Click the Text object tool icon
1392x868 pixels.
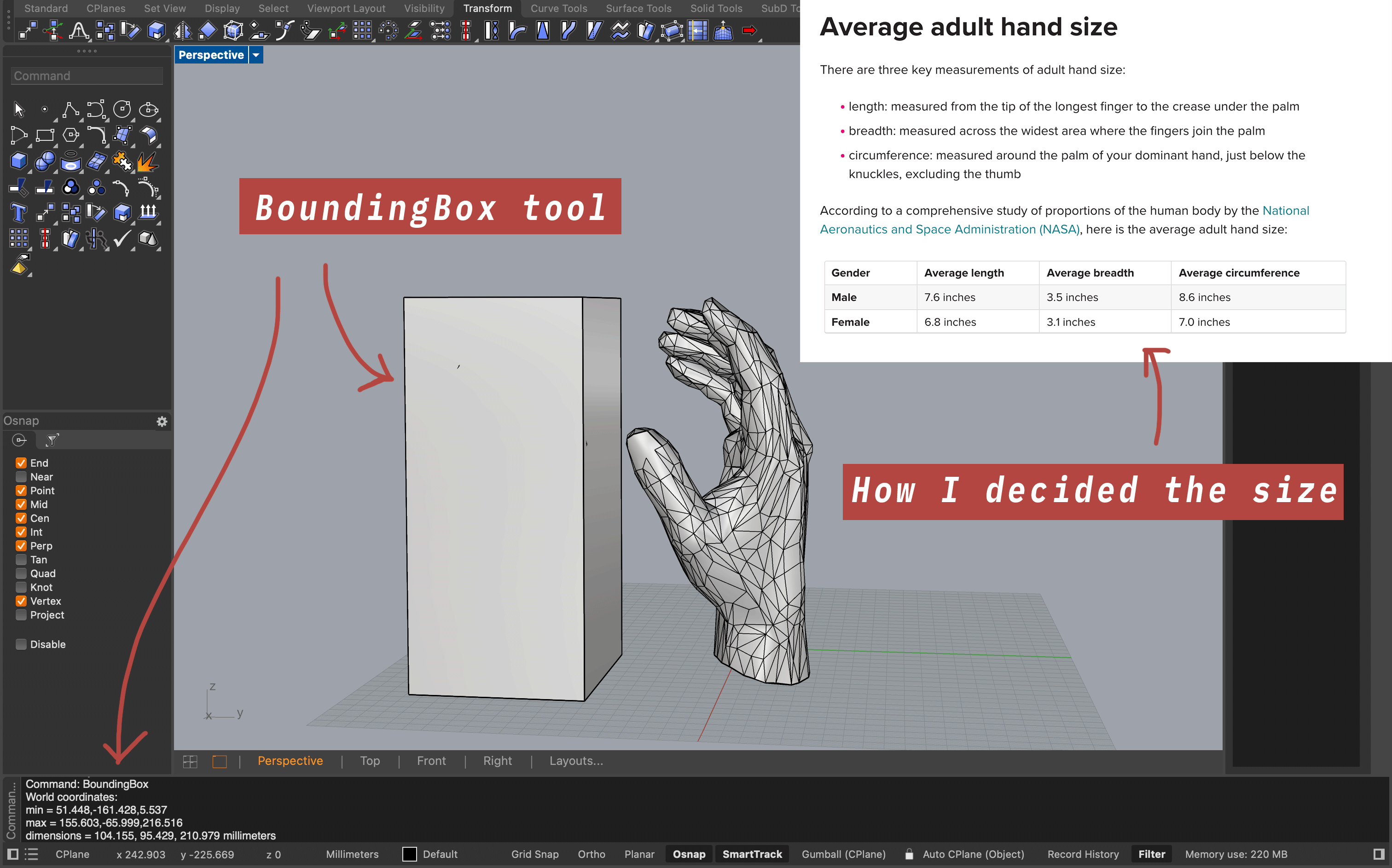[x=18, y=213]
